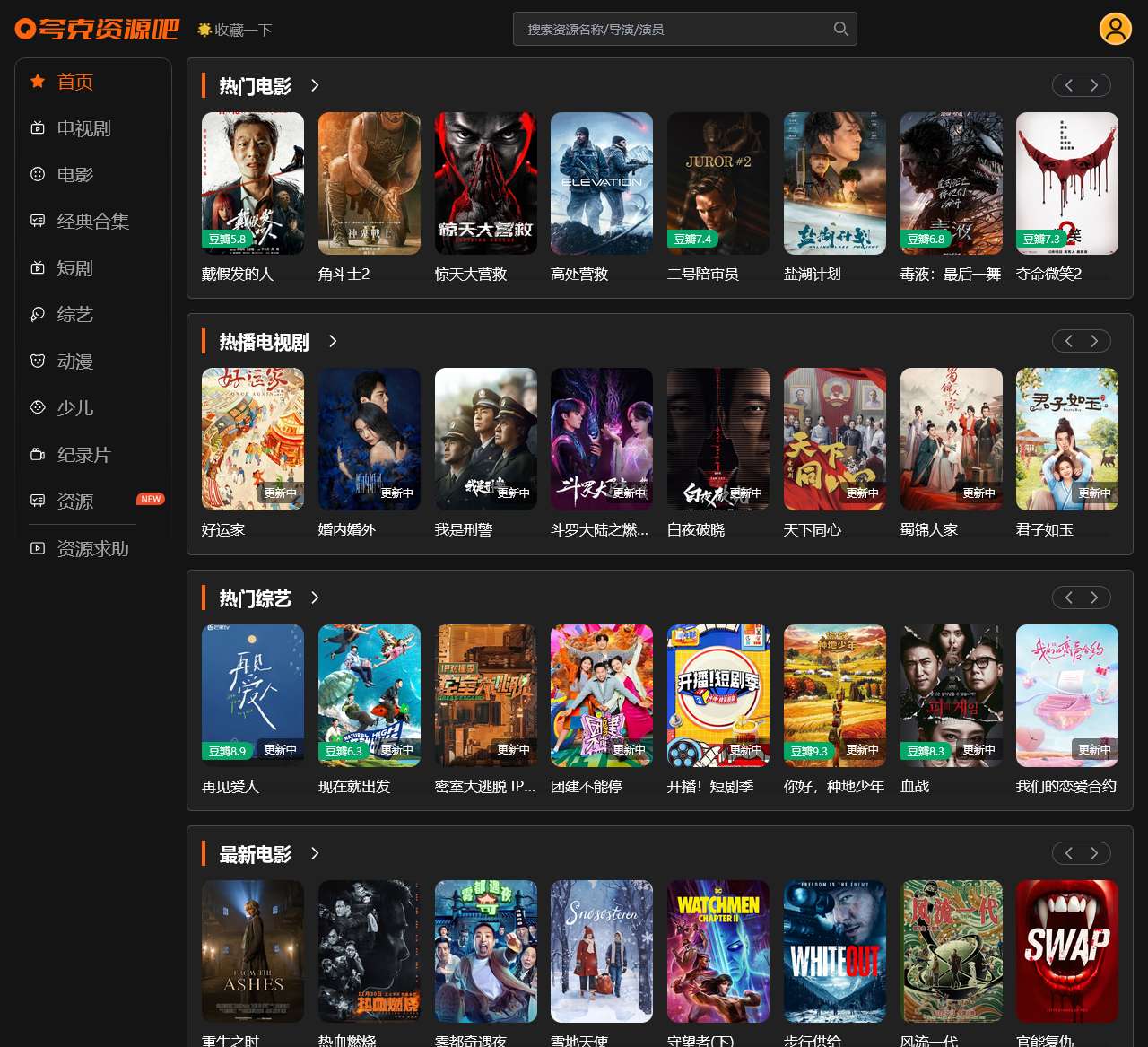Open the 天下同心 TV series poster
This screenshot has height=1047, width=1148.
pos(835,439)
